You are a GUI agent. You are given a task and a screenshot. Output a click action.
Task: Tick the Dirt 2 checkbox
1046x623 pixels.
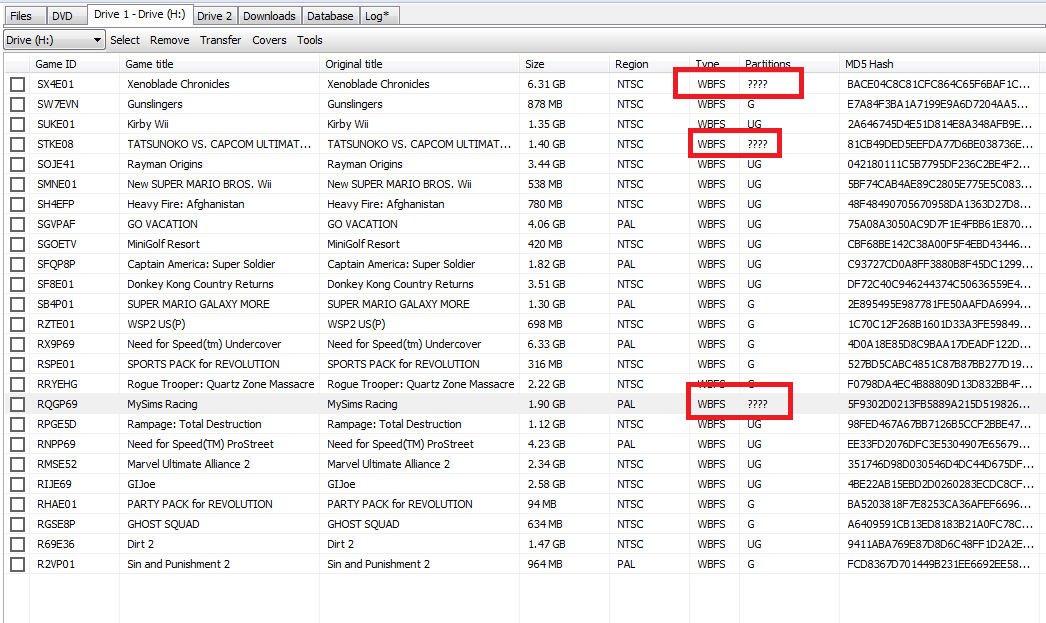pyautogui.click(x=17, y=544)
